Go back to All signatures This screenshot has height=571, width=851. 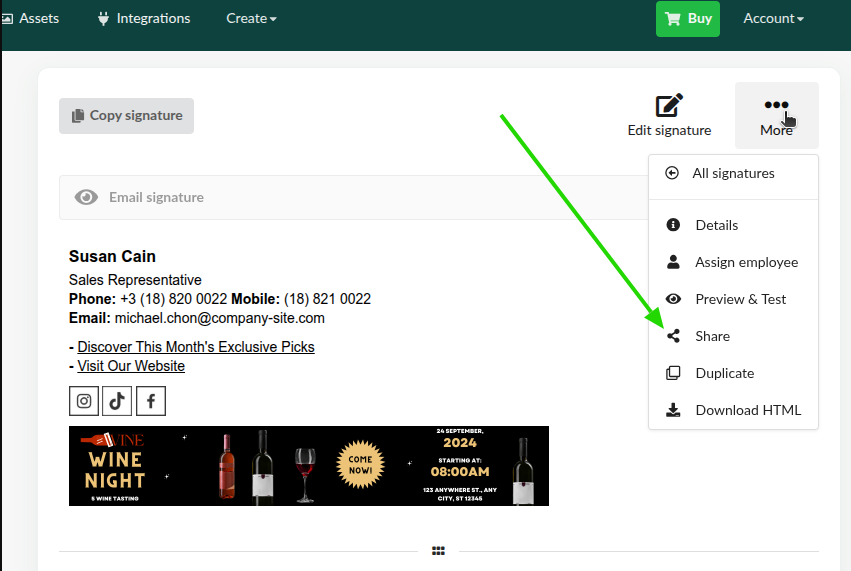point(733,173)
